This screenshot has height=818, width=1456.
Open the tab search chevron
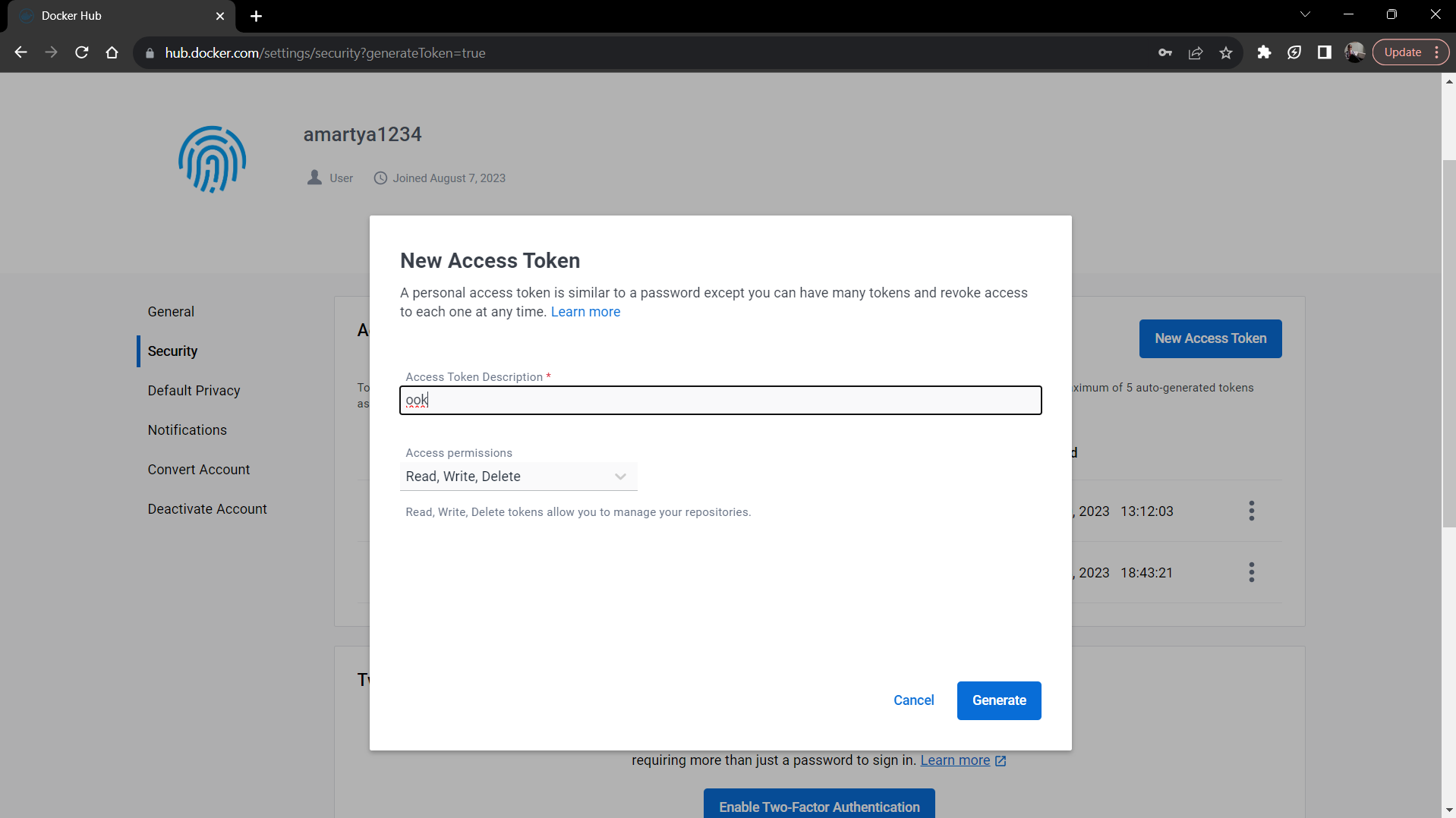pos(1306,14)
